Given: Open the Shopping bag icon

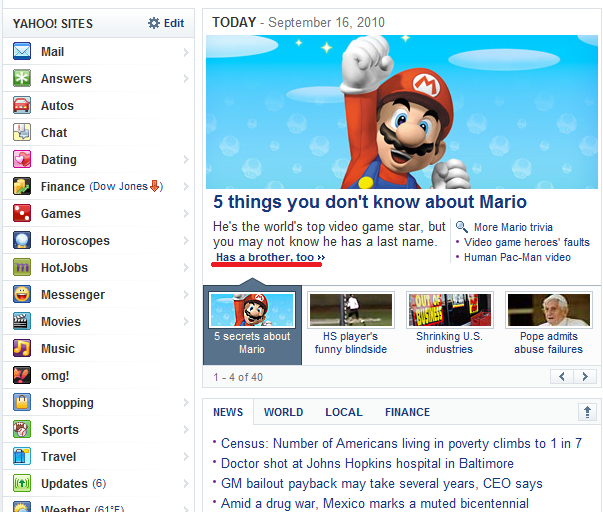Looking at the screenshot, I should click(21, 403).
